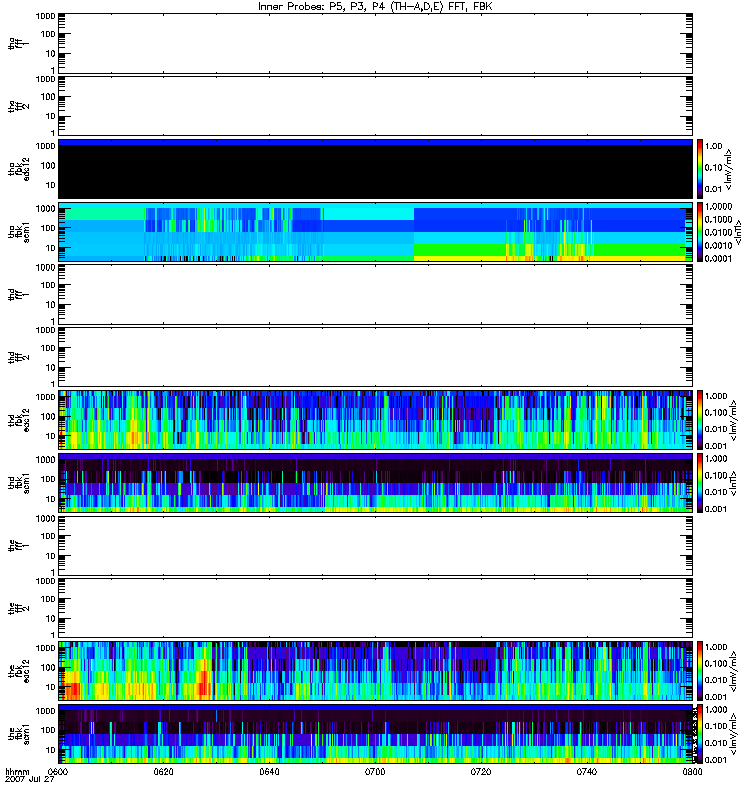Click the empty thd fff 2 plot panel
The height and width of the screenshot is (800, 750).
375,357
